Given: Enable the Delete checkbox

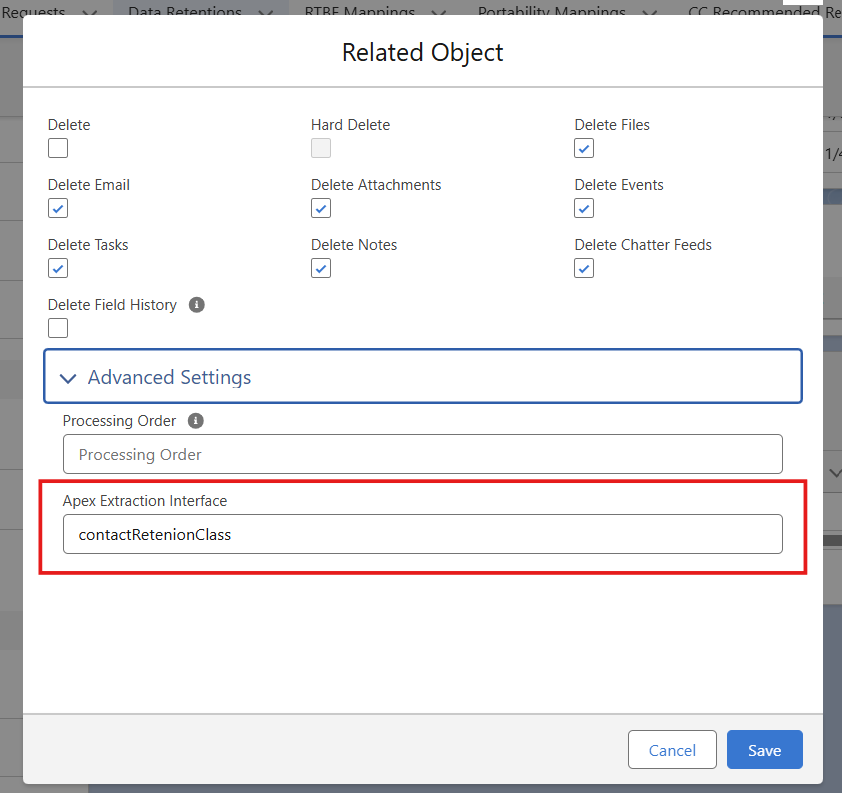Looking at the screenshot, I should 58,148.
